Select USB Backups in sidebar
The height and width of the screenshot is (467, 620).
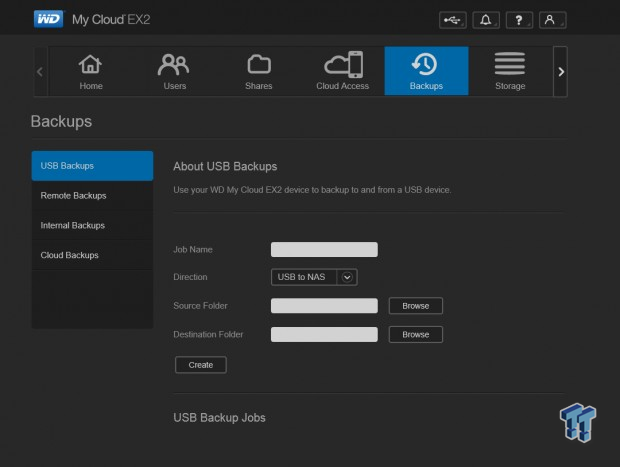[x=93, y=166]
